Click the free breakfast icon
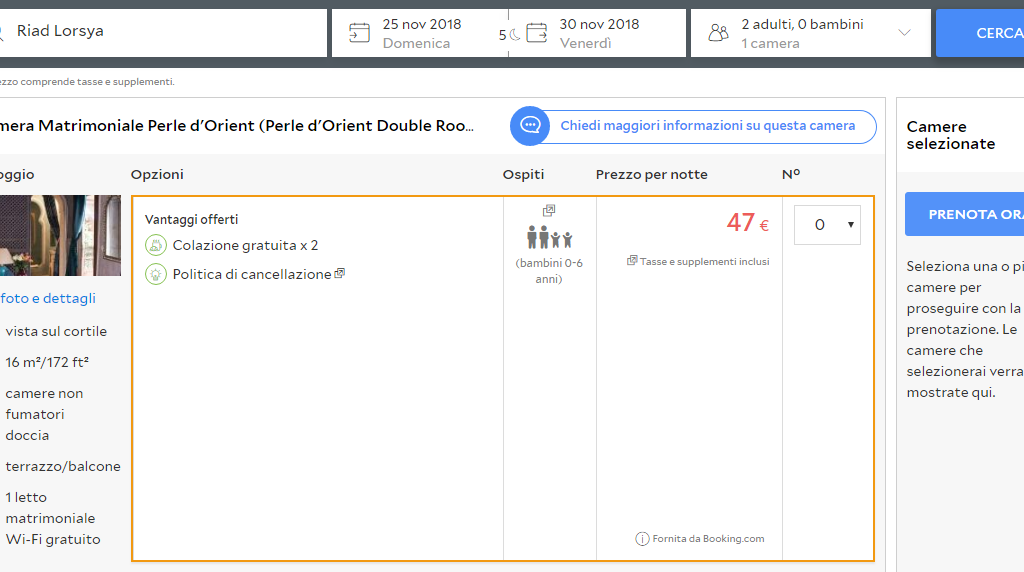 coord(155,245)
